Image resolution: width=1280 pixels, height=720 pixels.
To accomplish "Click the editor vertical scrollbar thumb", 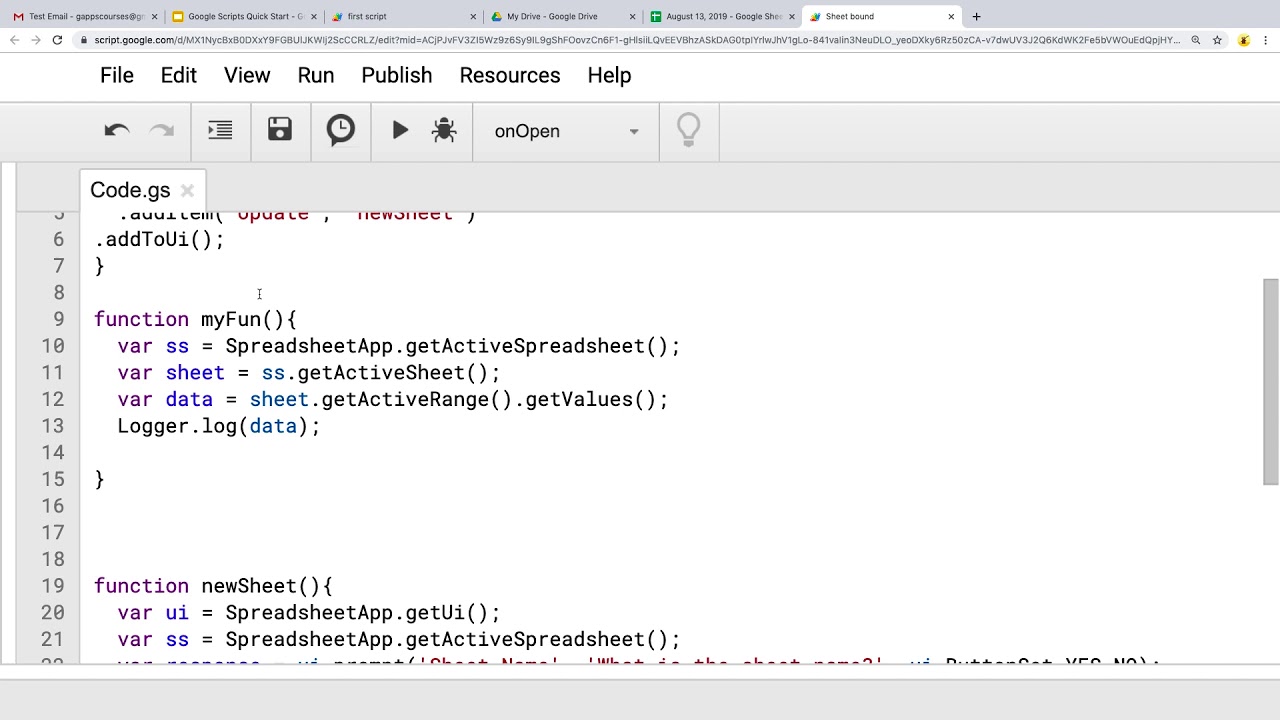I will click(x=1270, y=381).
